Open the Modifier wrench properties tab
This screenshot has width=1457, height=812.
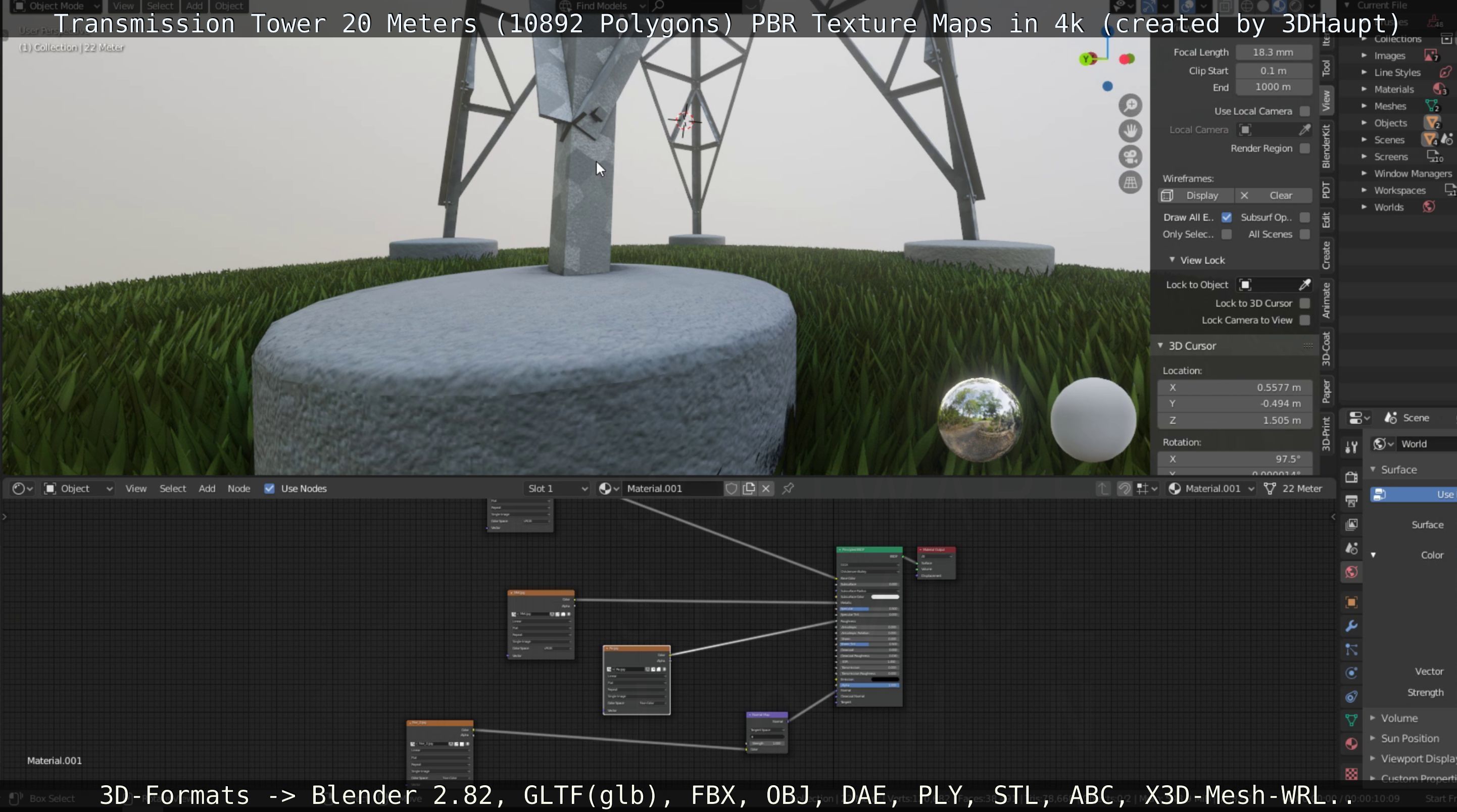click(1351, 626)
